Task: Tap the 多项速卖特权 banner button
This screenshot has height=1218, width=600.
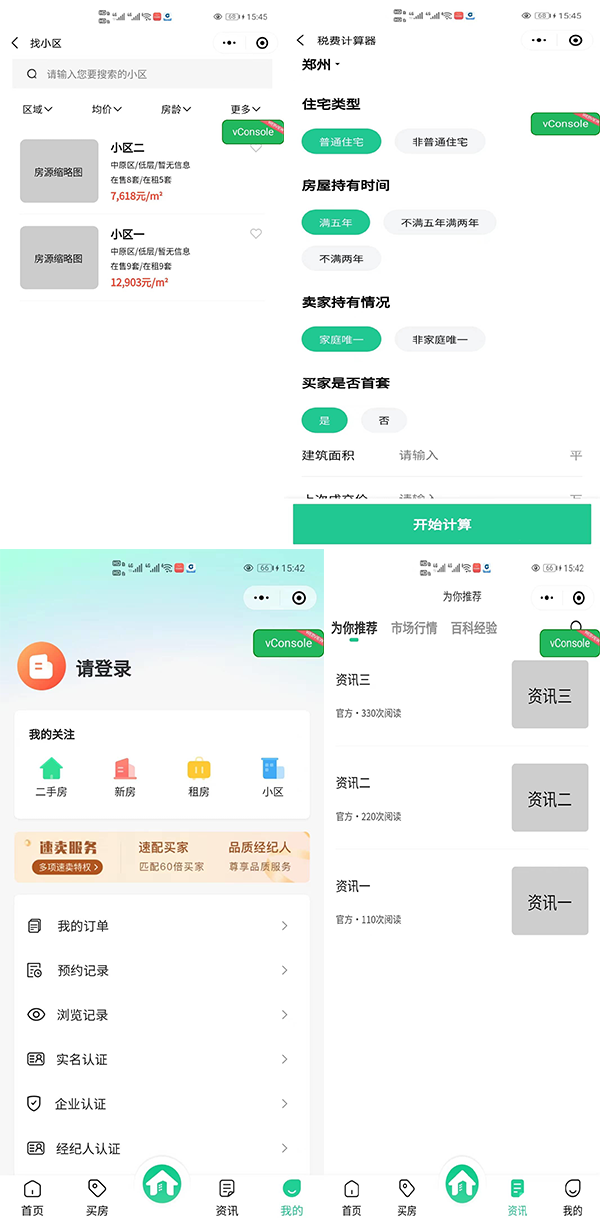Action: tap(69, 867)
